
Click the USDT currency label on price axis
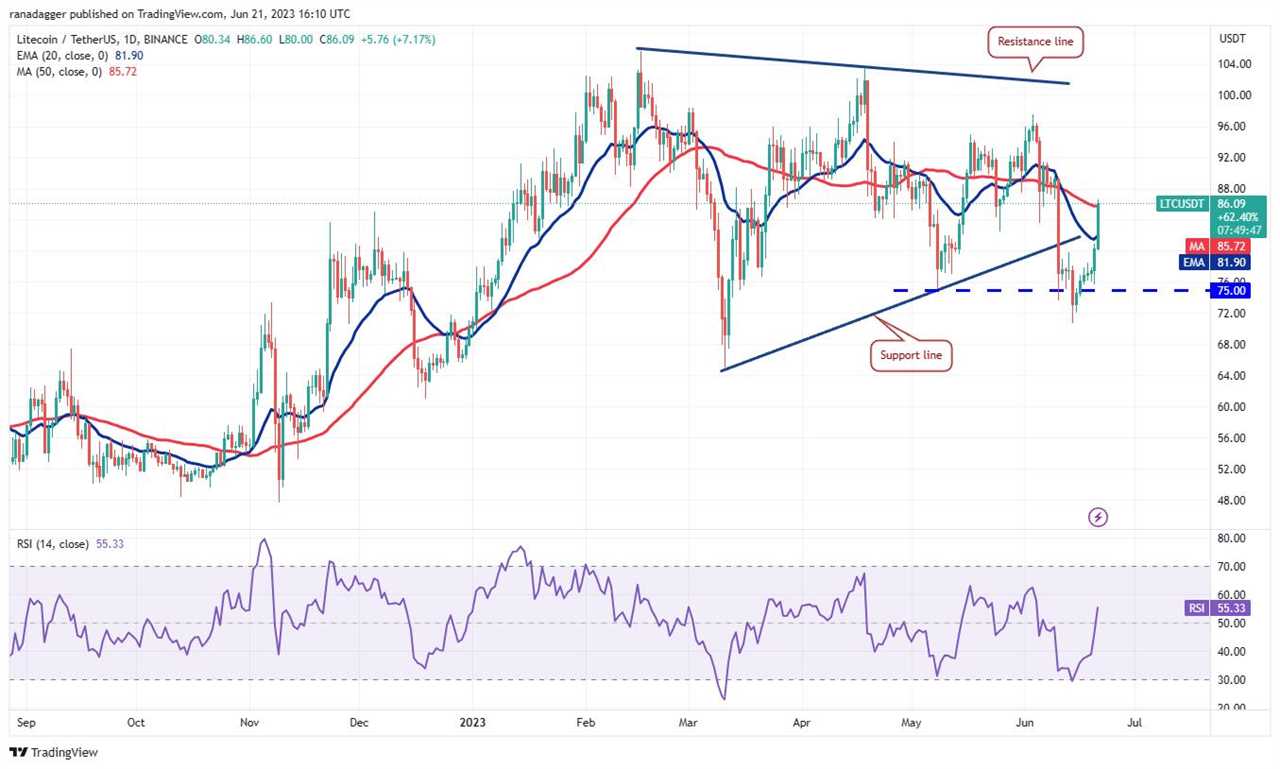1230,39
